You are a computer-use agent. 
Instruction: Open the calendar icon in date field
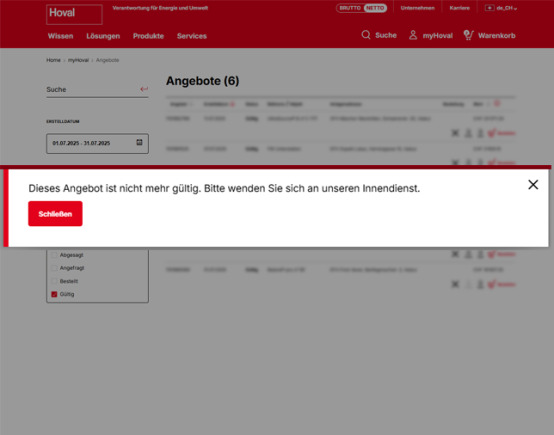[139, 142]
